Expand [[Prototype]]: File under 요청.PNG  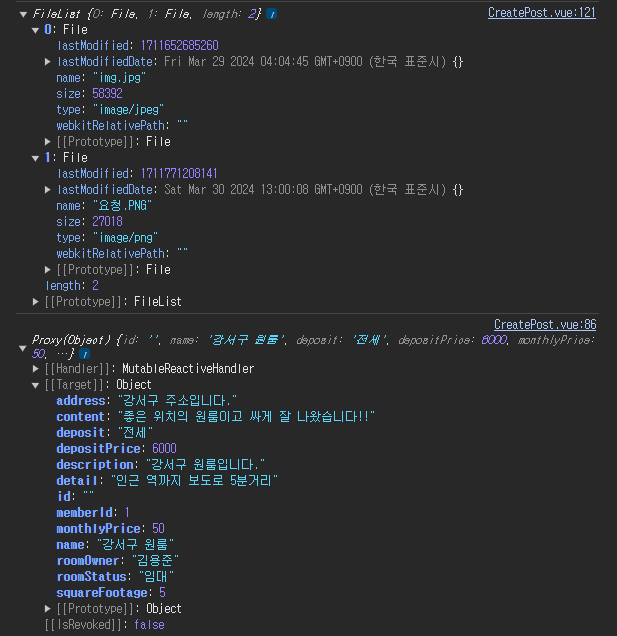47,270
